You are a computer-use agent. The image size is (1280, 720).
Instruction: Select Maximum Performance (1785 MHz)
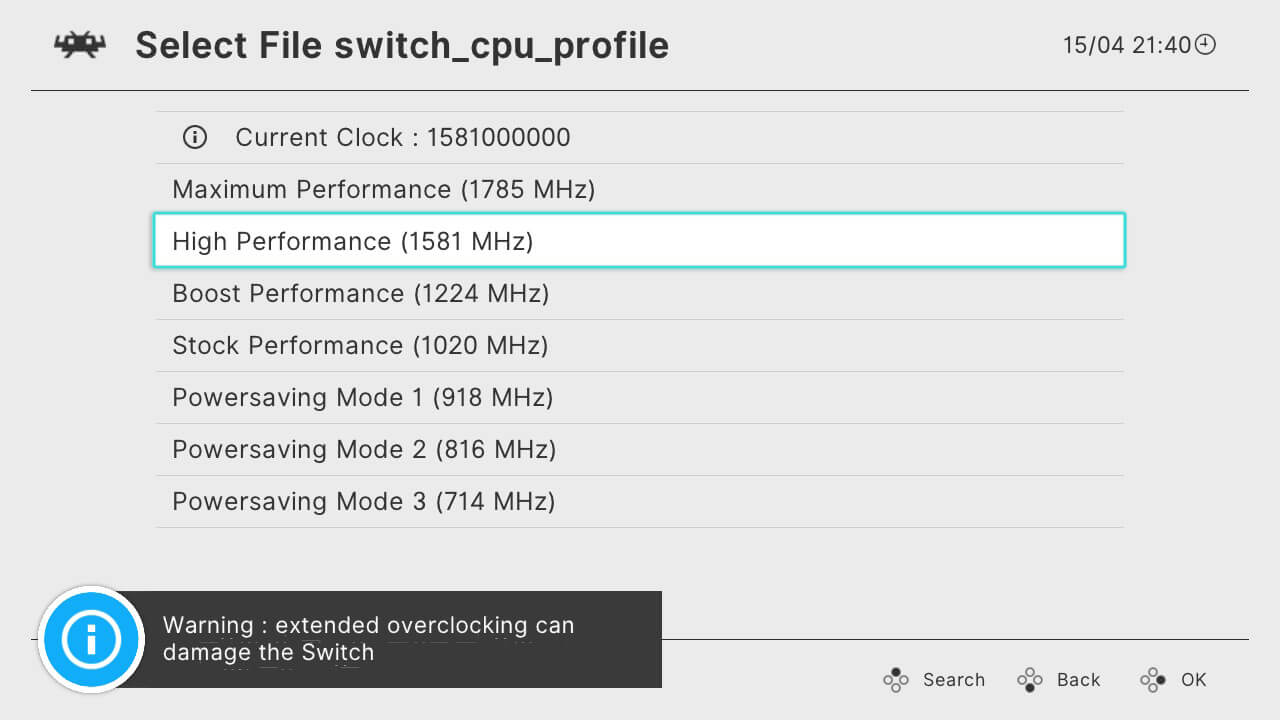pos(640,190)
